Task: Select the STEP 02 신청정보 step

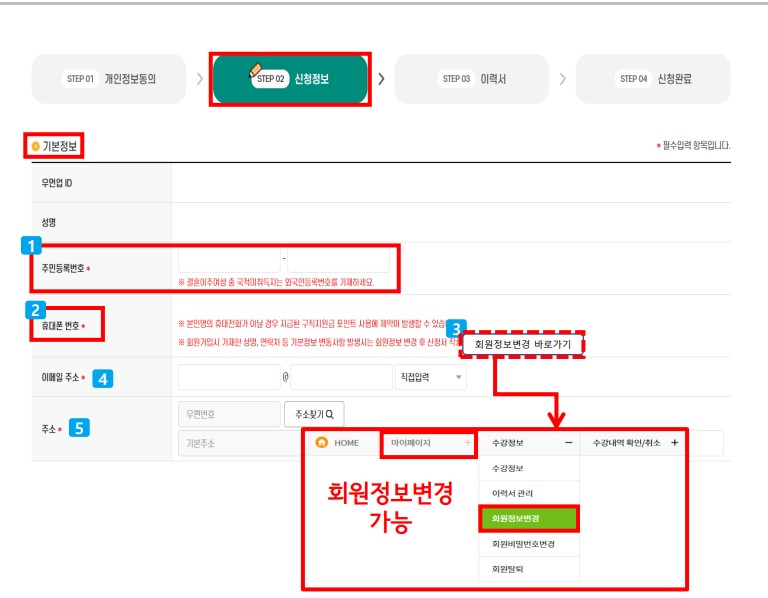Action: [290, 79]
